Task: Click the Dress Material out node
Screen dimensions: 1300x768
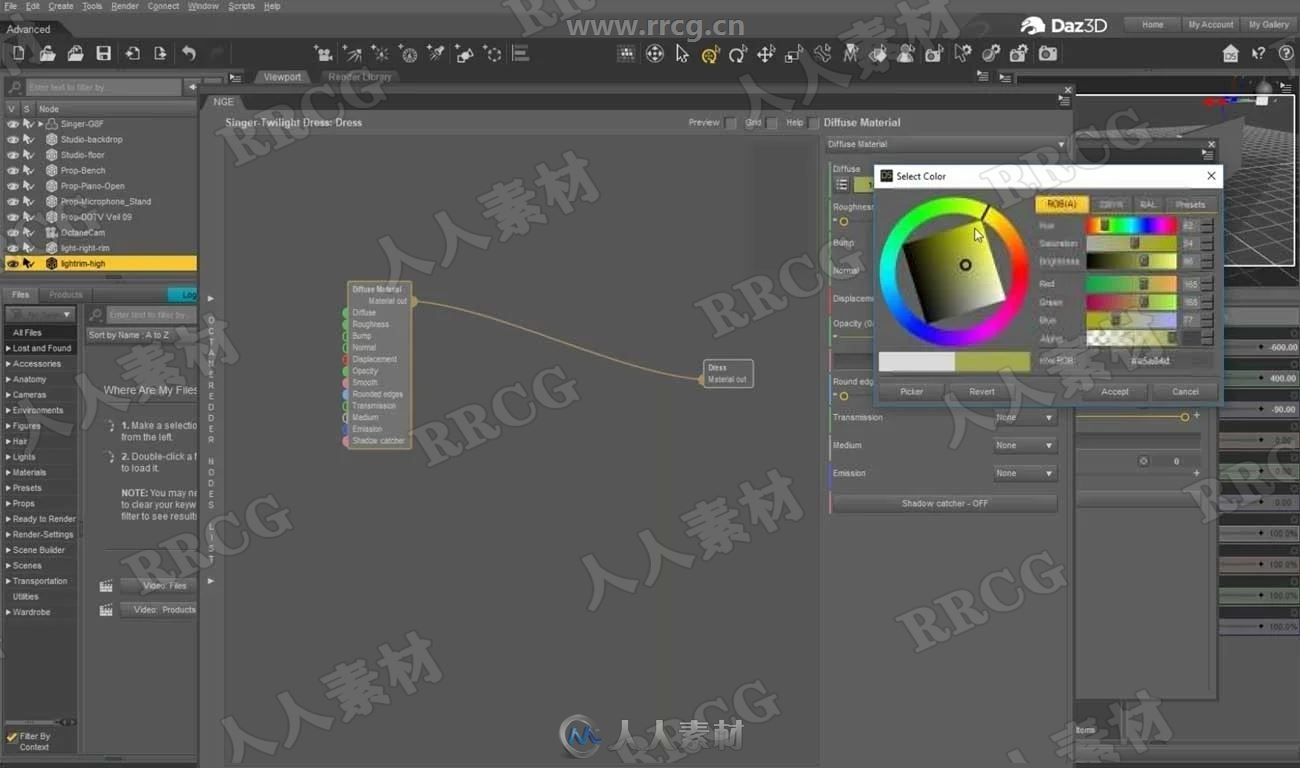Action: (728, 374)
